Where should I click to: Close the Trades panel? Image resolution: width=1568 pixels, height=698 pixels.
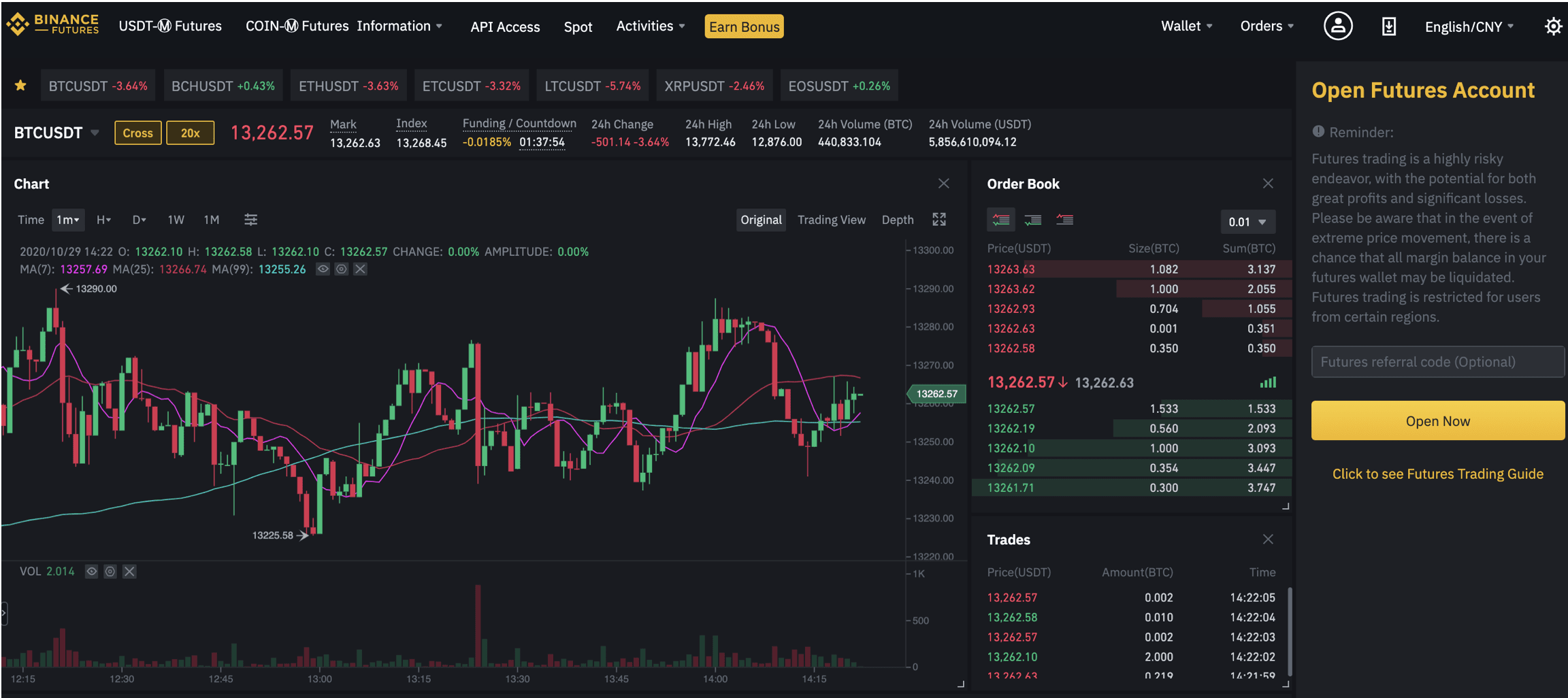click(1267, 539)
